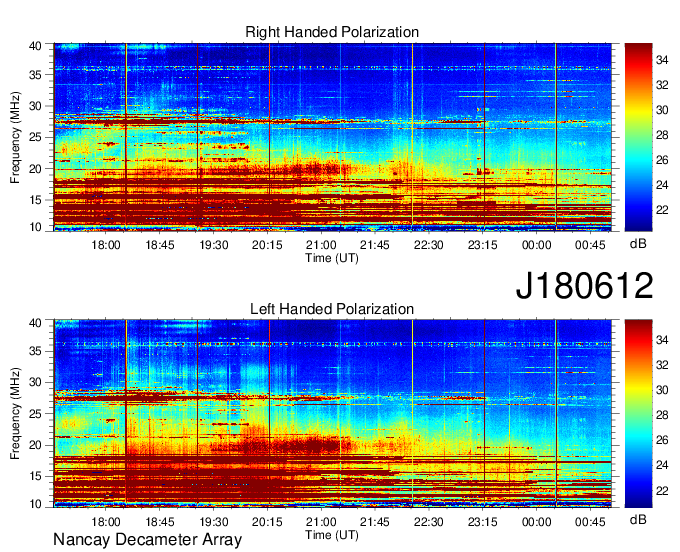The height and width of the screenshot is (552, 680).
Task: Click the 22 dB label on the upper color bar
Action: pos(662,210)
